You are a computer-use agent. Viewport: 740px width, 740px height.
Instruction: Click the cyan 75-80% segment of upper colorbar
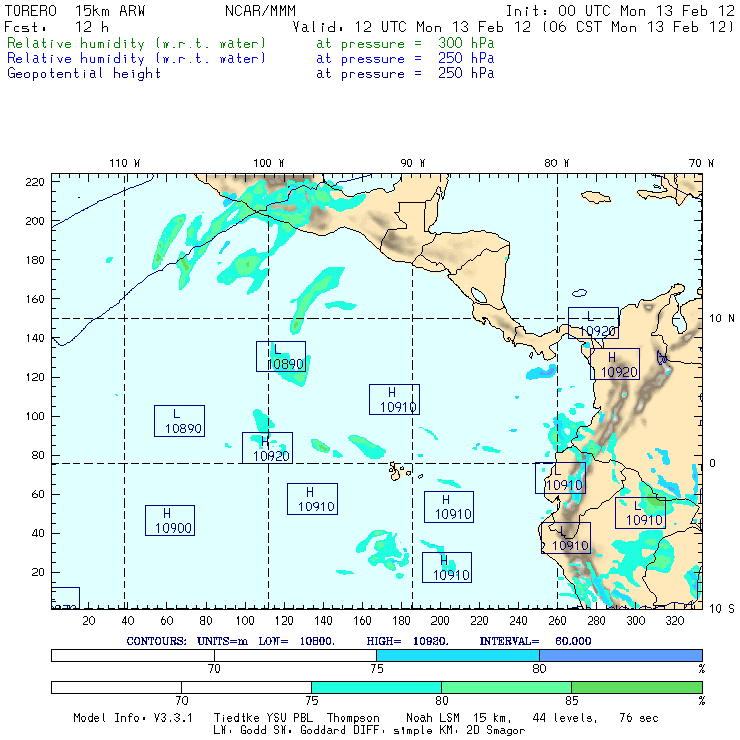pos(458,655)
